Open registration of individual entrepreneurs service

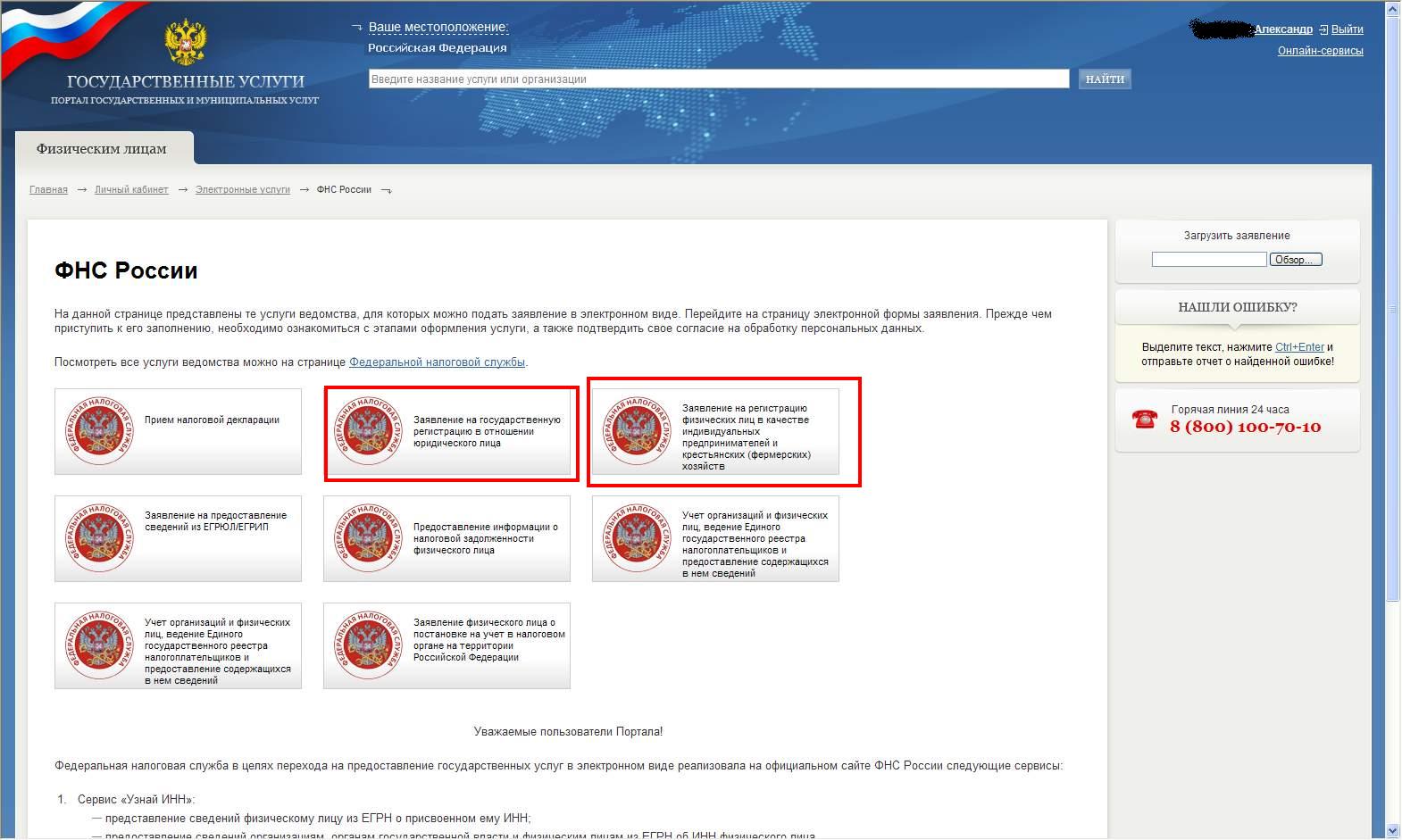pyautogui.click(x=715, y=431)
